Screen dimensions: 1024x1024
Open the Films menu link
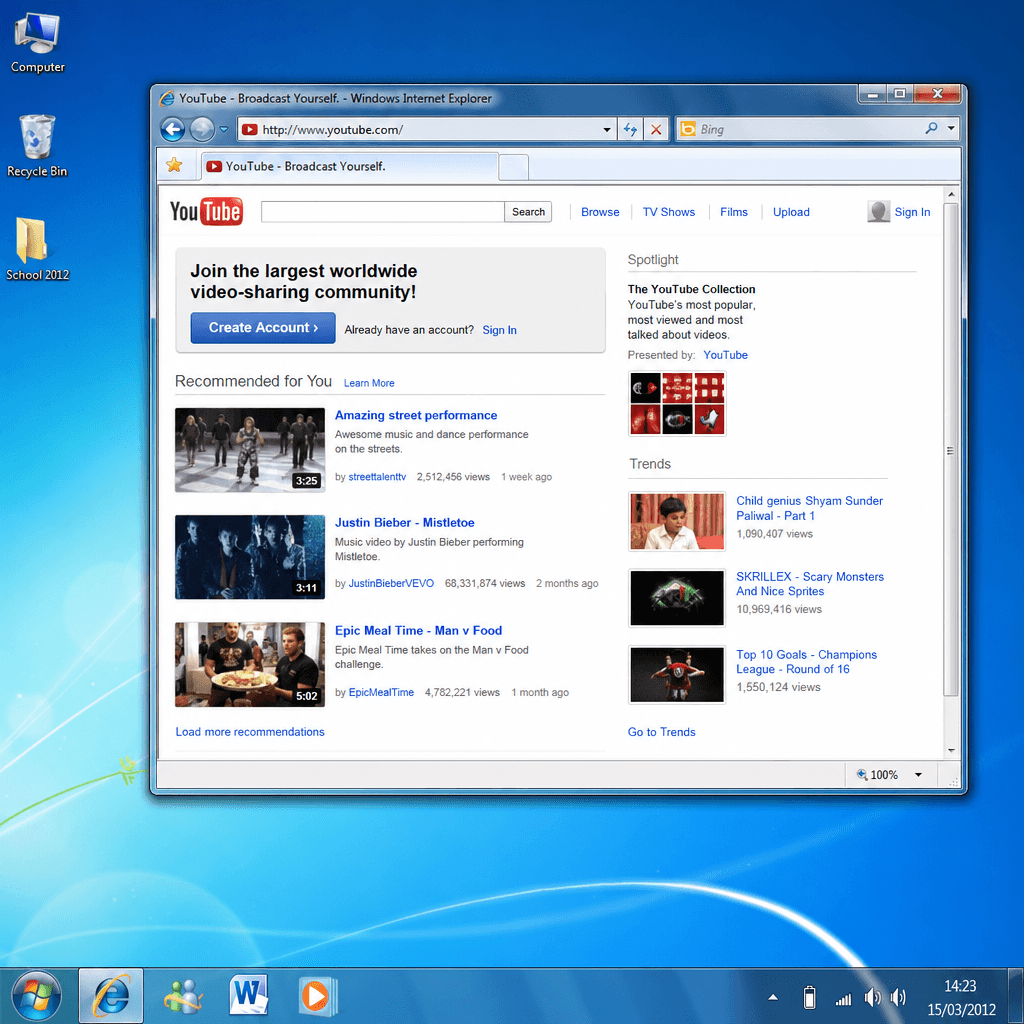[x=733, y=212]
